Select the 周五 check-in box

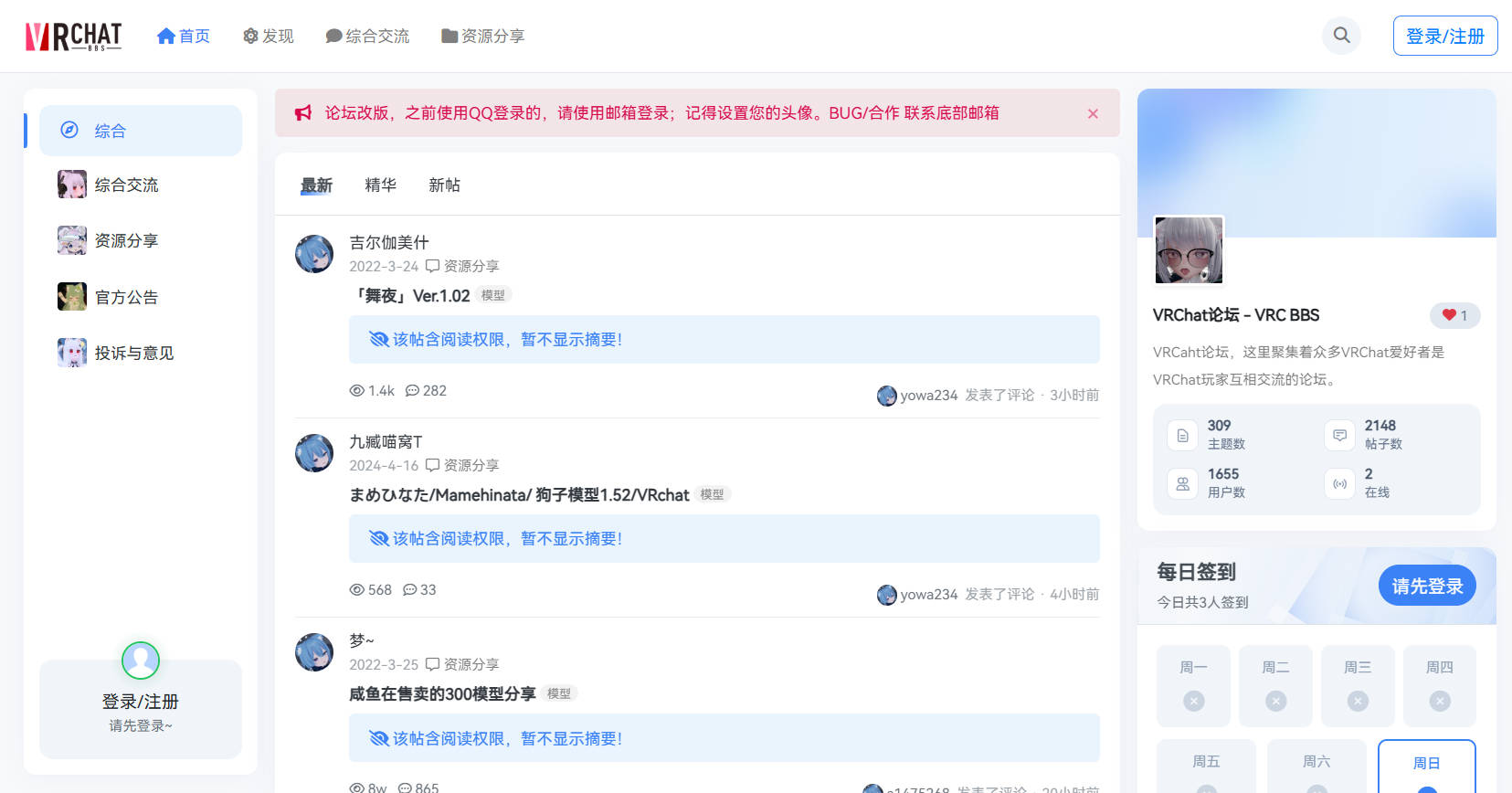(1206, 766)
